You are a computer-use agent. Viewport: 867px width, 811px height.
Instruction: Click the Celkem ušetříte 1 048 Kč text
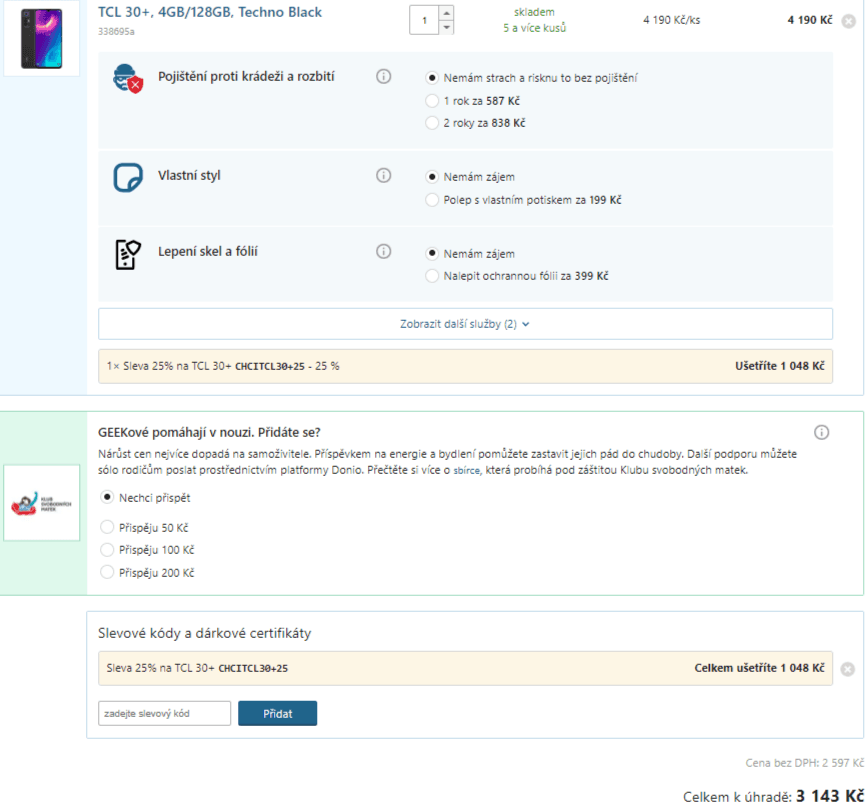click(759, 668)
